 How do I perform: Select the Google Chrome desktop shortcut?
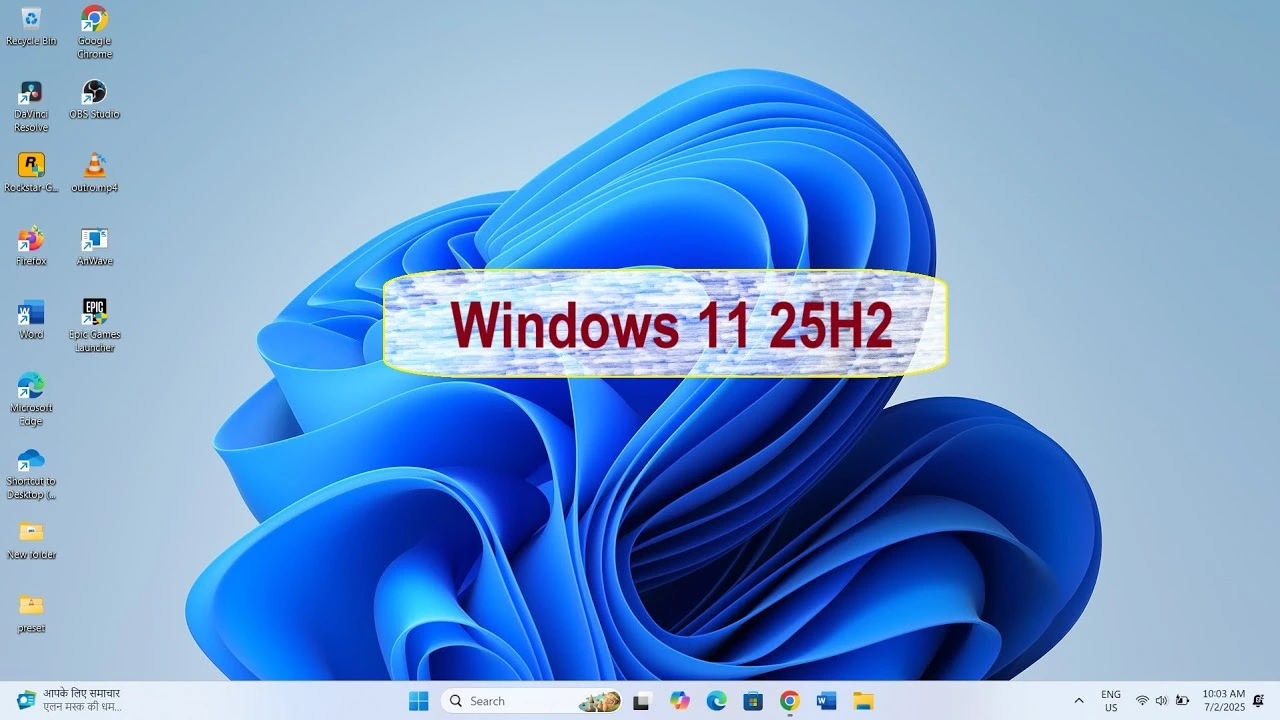tap(94, 33)
